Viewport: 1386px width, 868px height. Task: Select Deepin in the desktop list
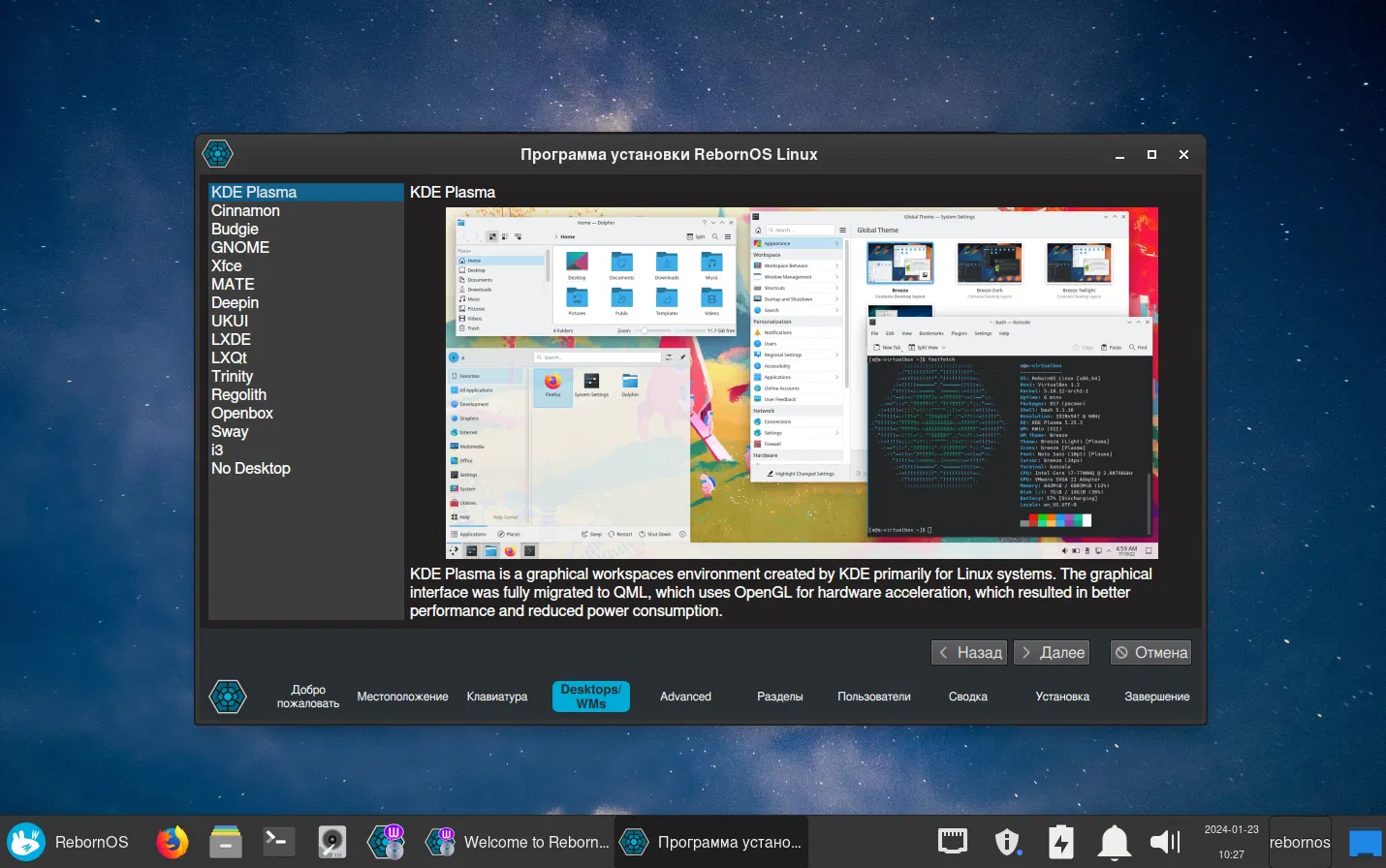tap(306, 302)
